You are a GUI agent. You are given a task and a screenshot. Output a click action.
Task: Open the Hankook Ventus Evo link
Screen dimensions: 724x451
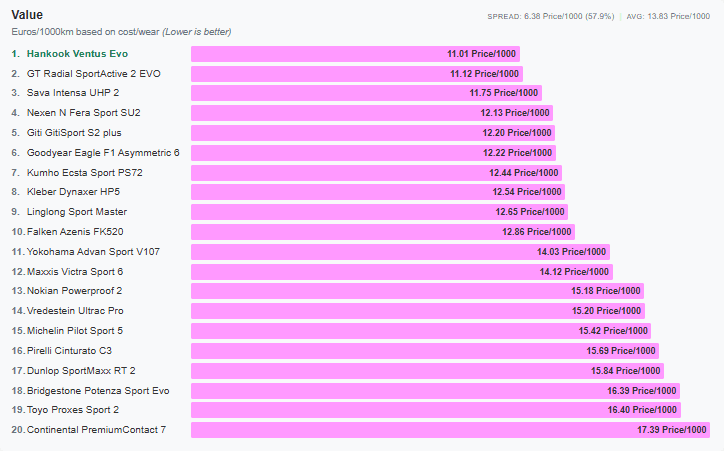(x=77, y=54)
